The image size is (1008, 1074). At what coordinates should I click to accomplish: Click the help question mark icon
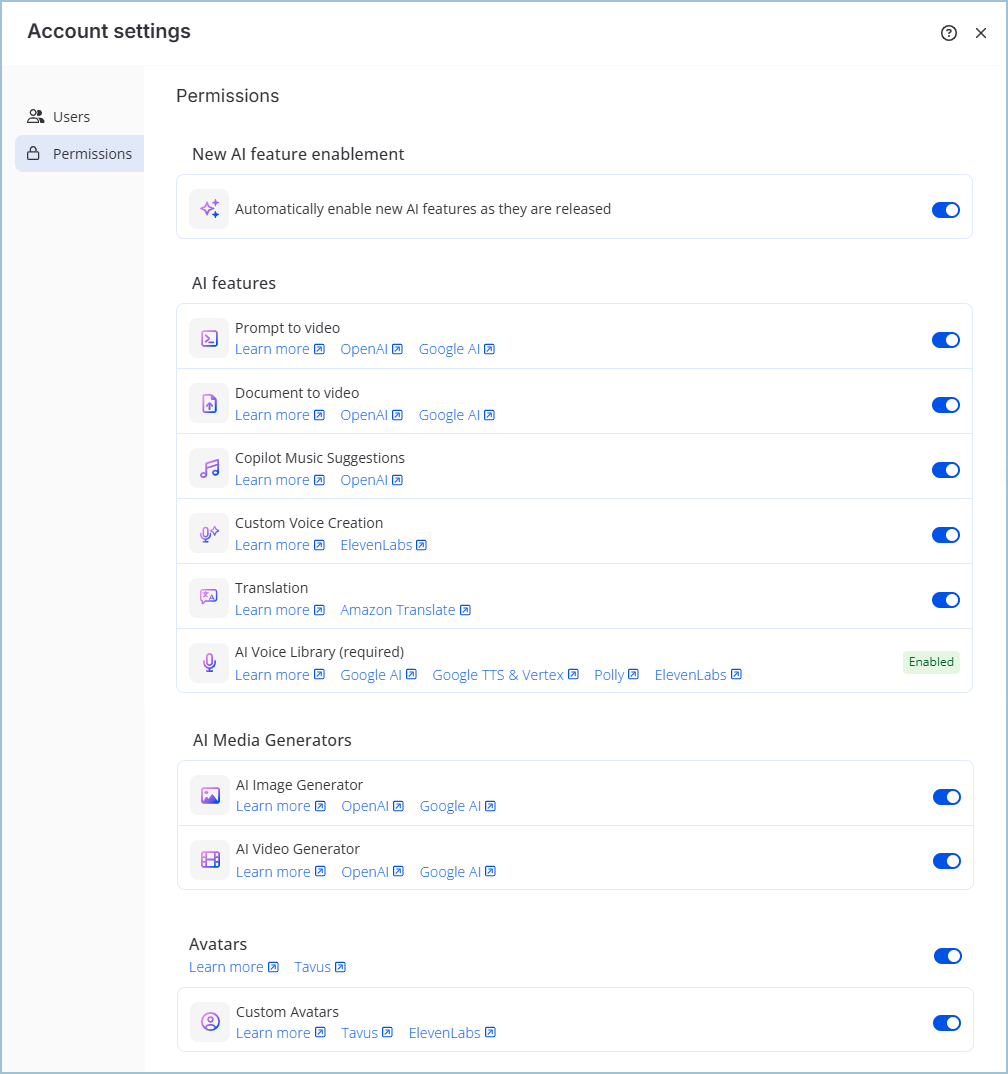pos(948,33)
